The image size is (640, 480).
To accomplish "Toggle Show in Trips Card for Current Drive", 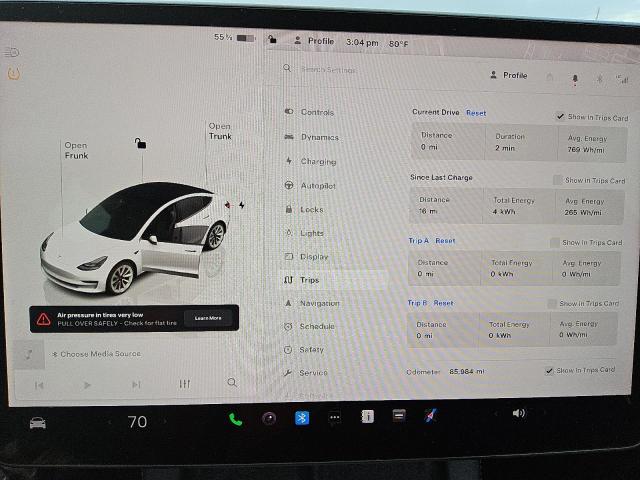I will (x=560, y=116).
